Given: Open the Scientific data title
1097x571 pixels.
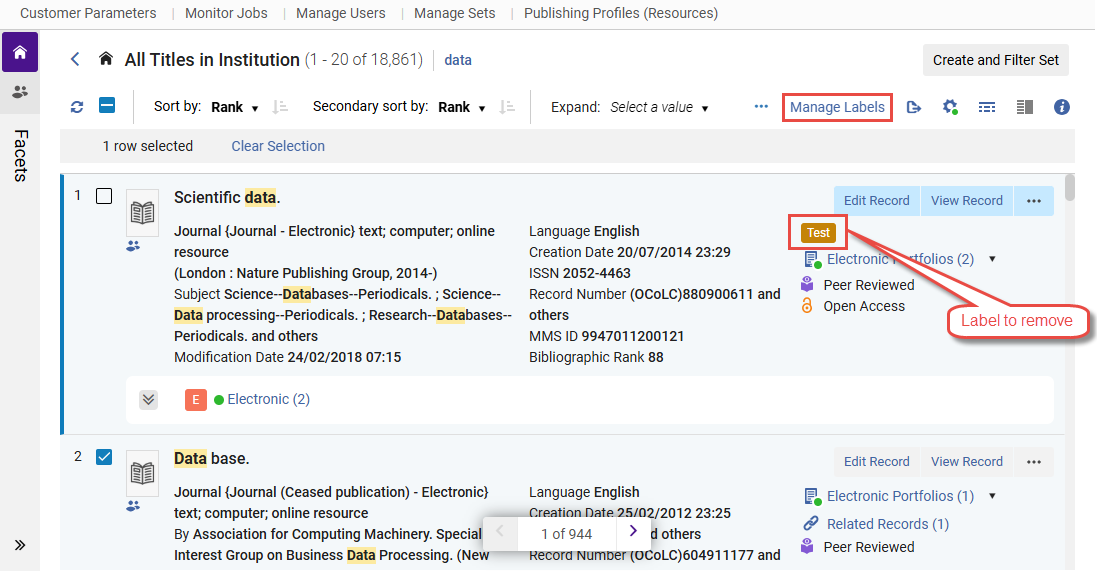Looking at the screenshot, I should pos(227,198).
